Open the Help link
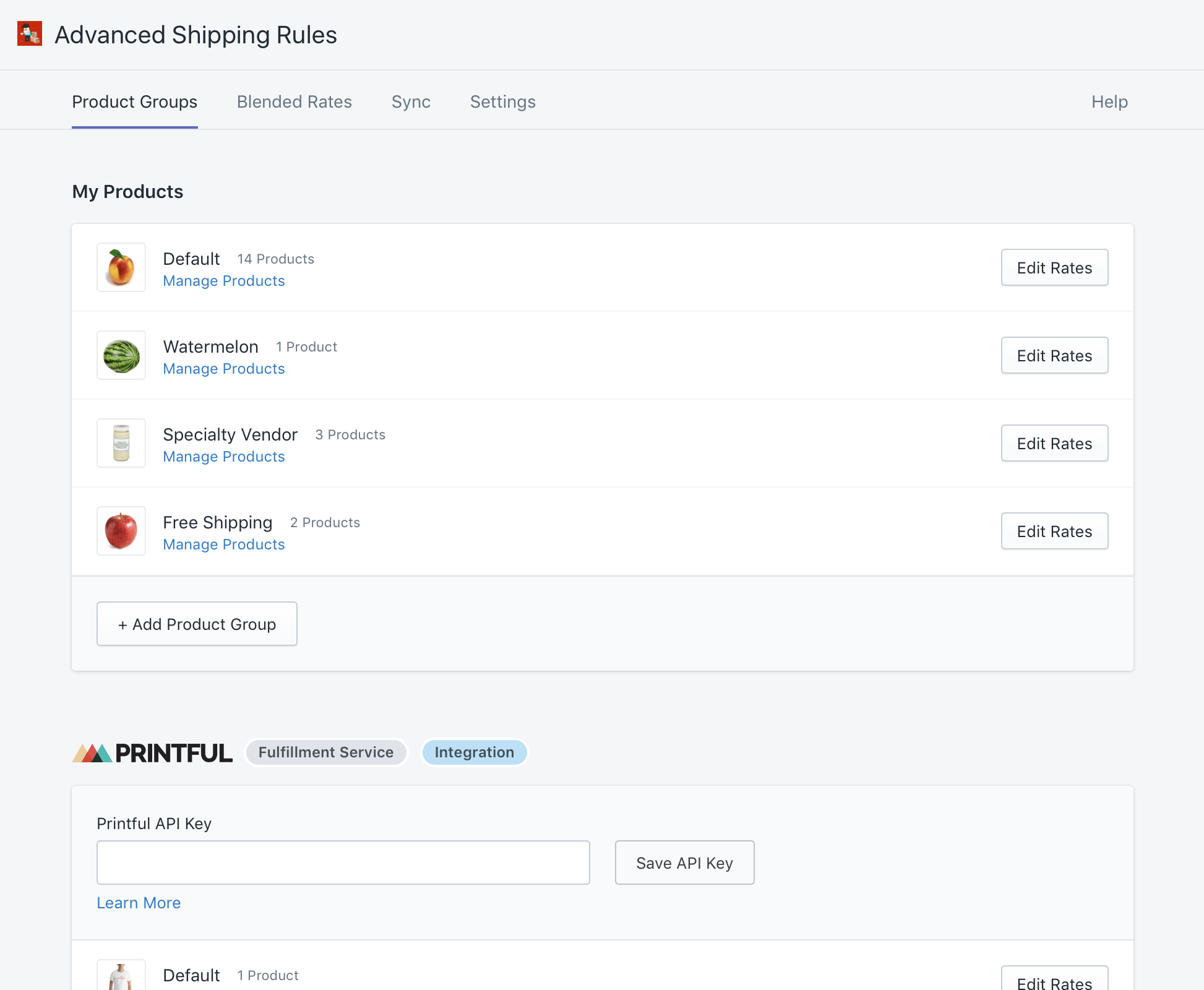 click(1109, 101)
